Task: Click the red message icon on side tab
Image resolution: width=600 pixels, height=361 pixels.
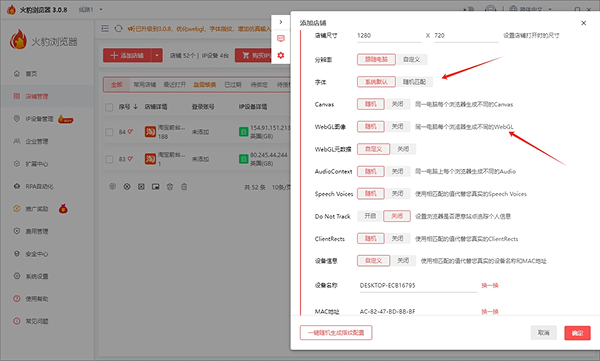Action: point(281,38)
